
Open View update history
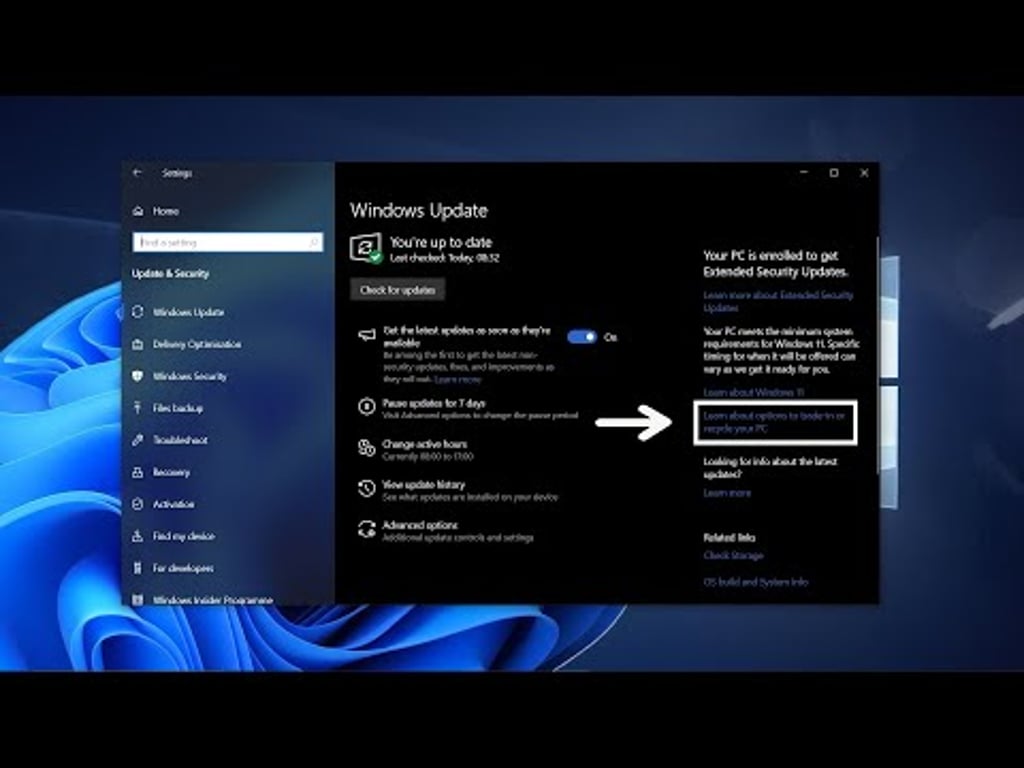423,485
